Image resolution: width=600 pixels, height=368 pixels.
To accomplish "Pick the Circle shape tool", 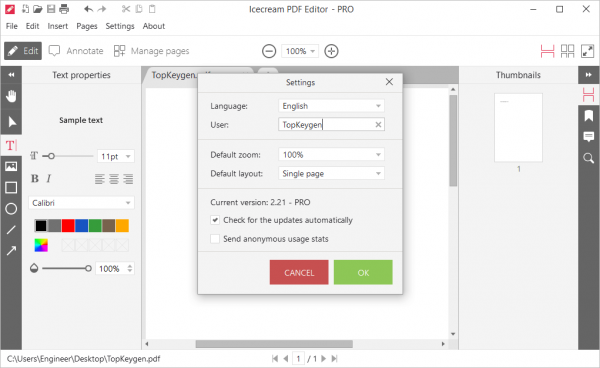I will click(x=11, y=208).
